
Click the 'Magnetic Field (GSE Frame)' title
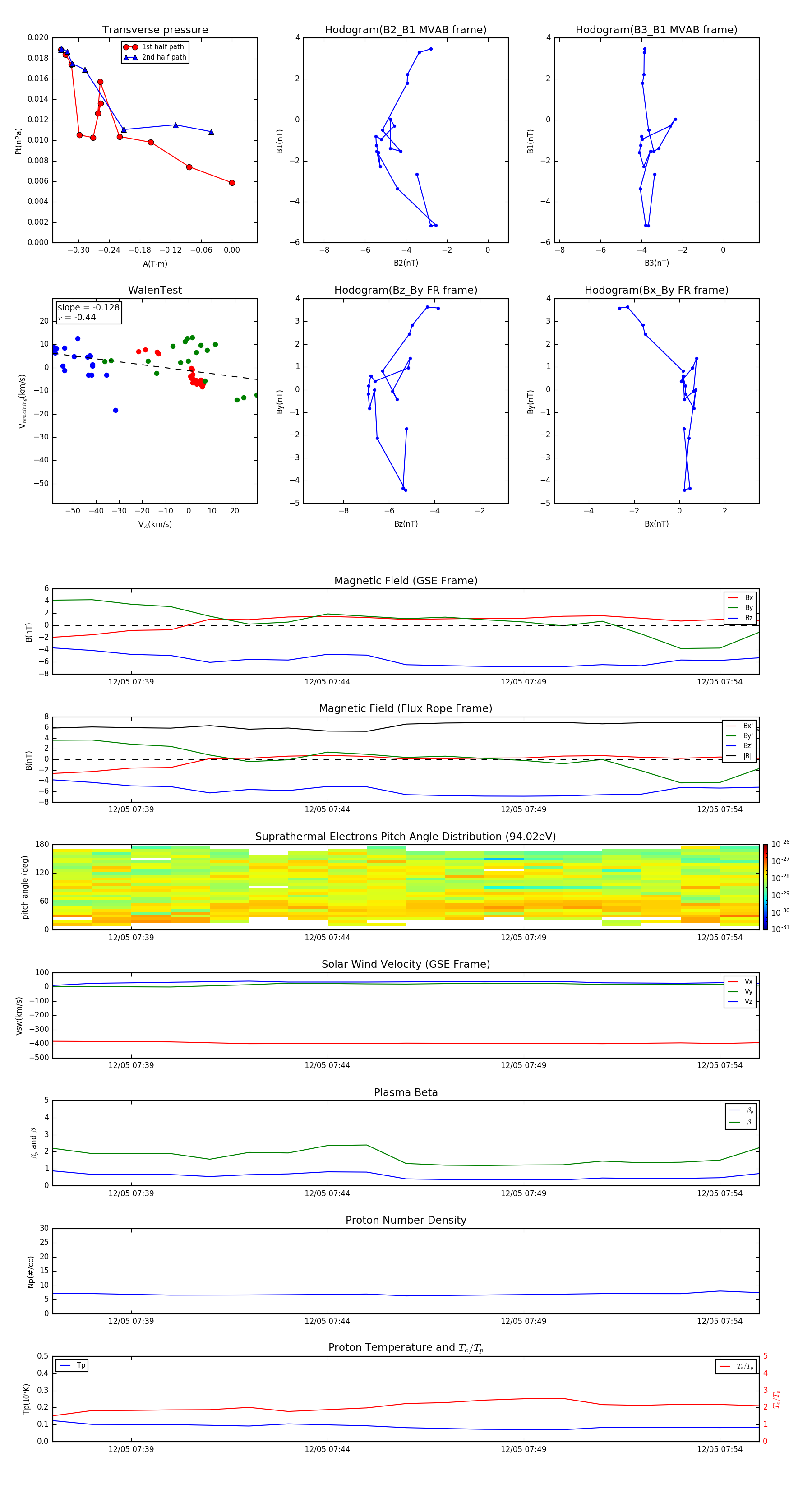pos(406,581)
